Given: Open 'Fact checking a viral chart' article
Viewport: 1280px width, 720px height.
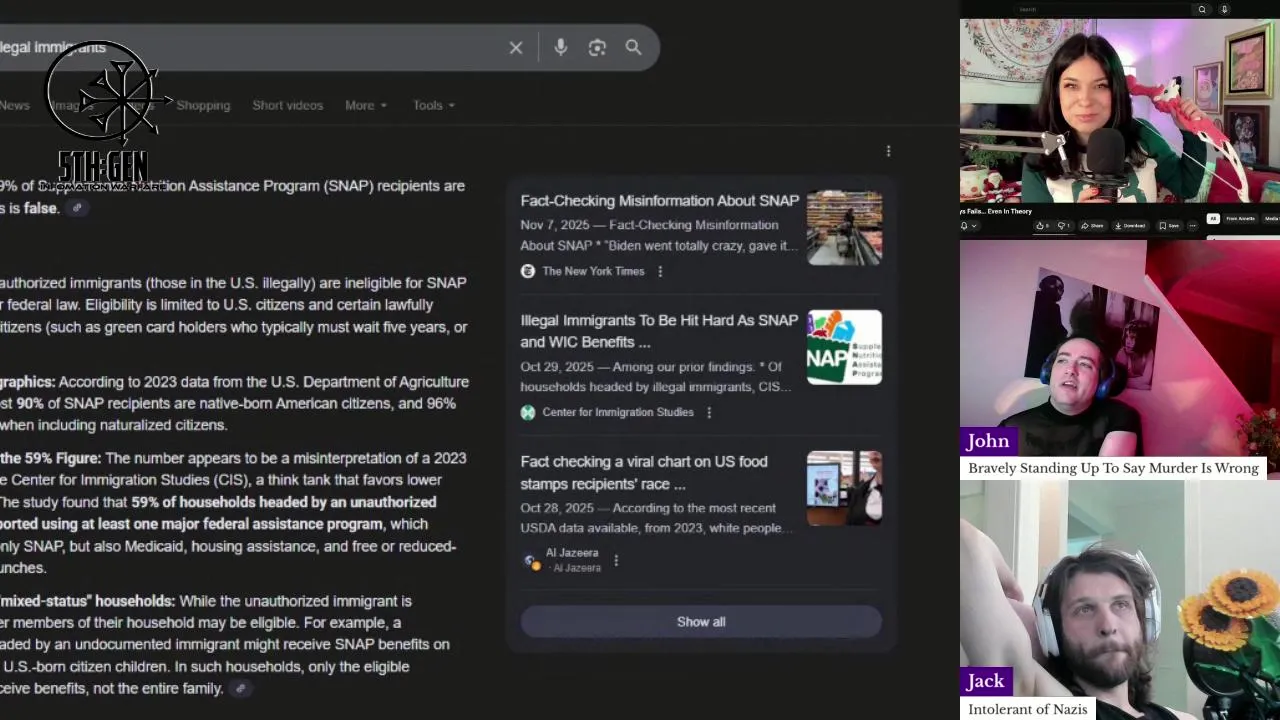Looking at the screenshot, I should [x=644, y=472].
